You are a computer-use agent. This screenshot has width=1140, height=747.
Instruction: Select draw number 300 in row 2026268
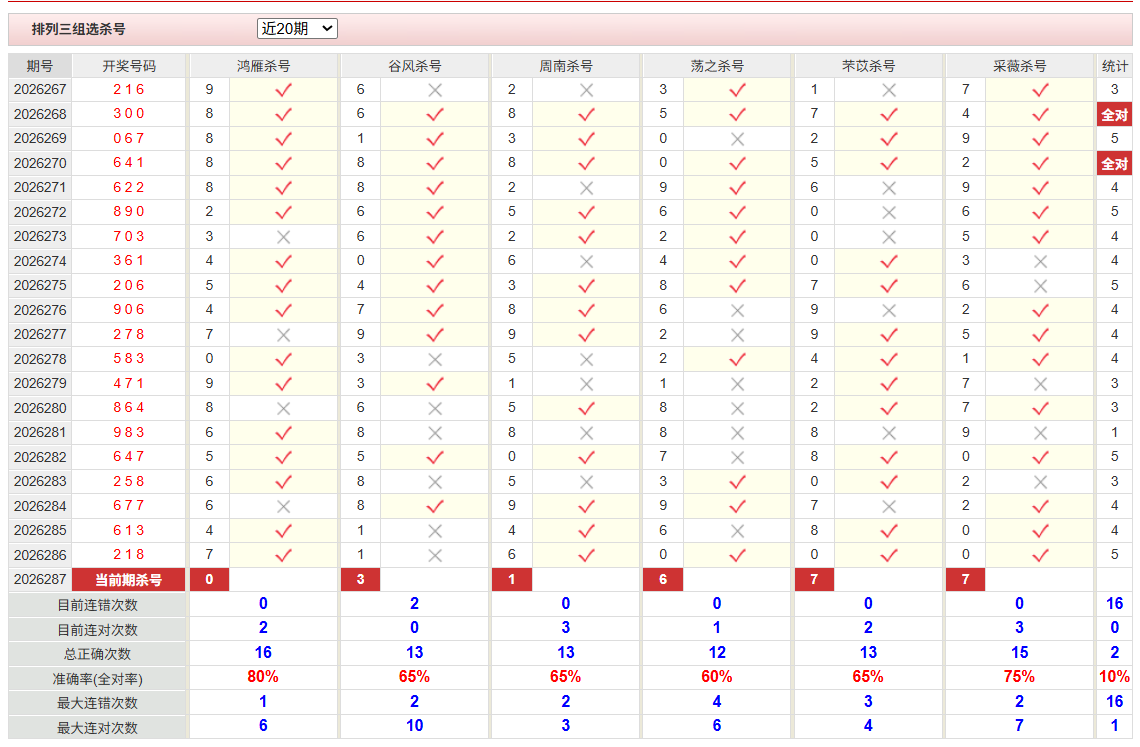point(129,113)
